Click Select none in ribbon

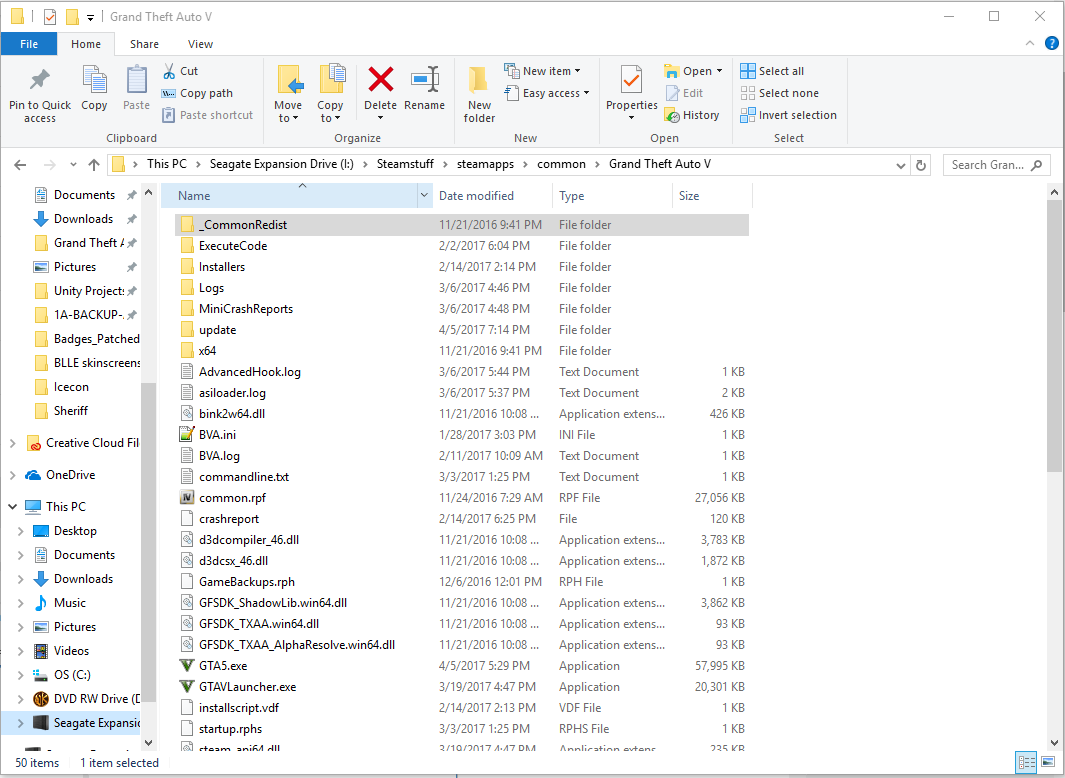(780, 93)
